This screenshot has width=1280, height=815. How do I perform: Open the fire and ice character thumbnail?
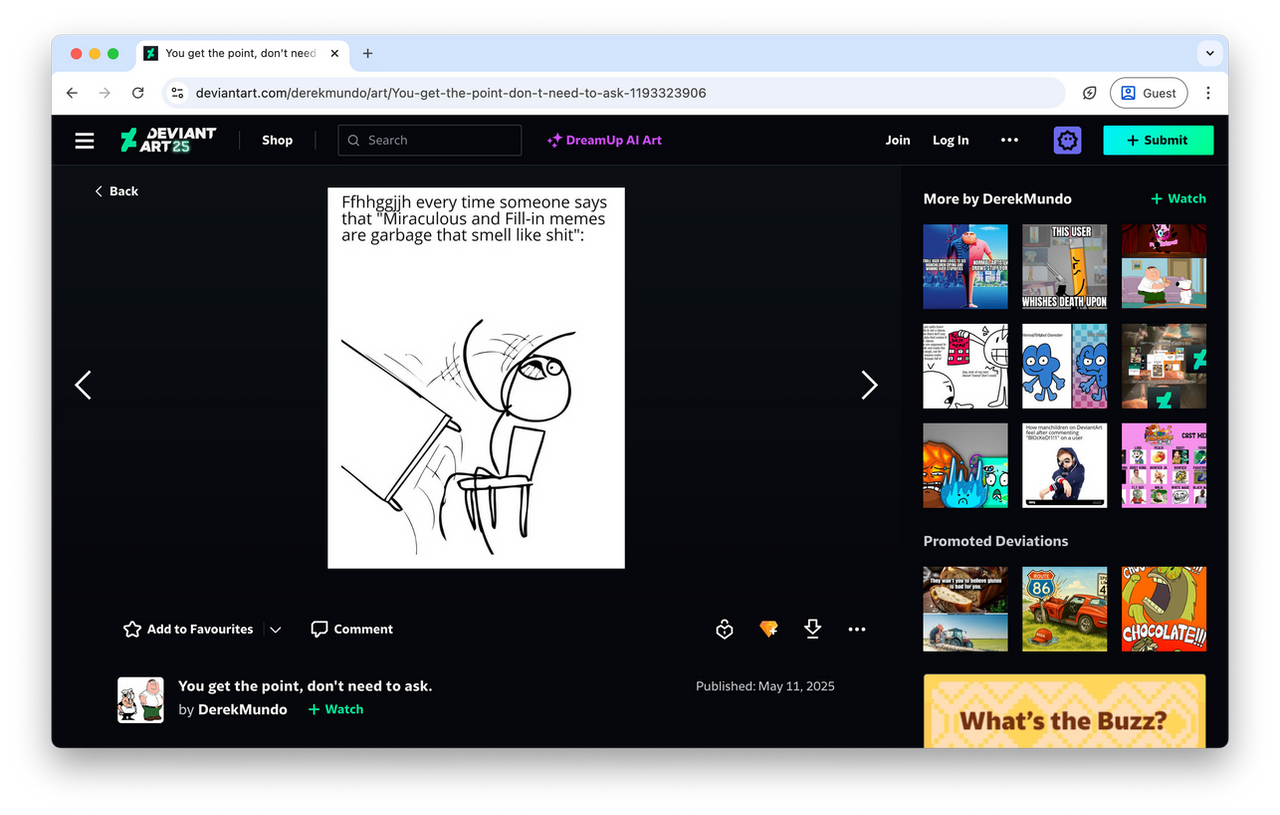[965, 466]
